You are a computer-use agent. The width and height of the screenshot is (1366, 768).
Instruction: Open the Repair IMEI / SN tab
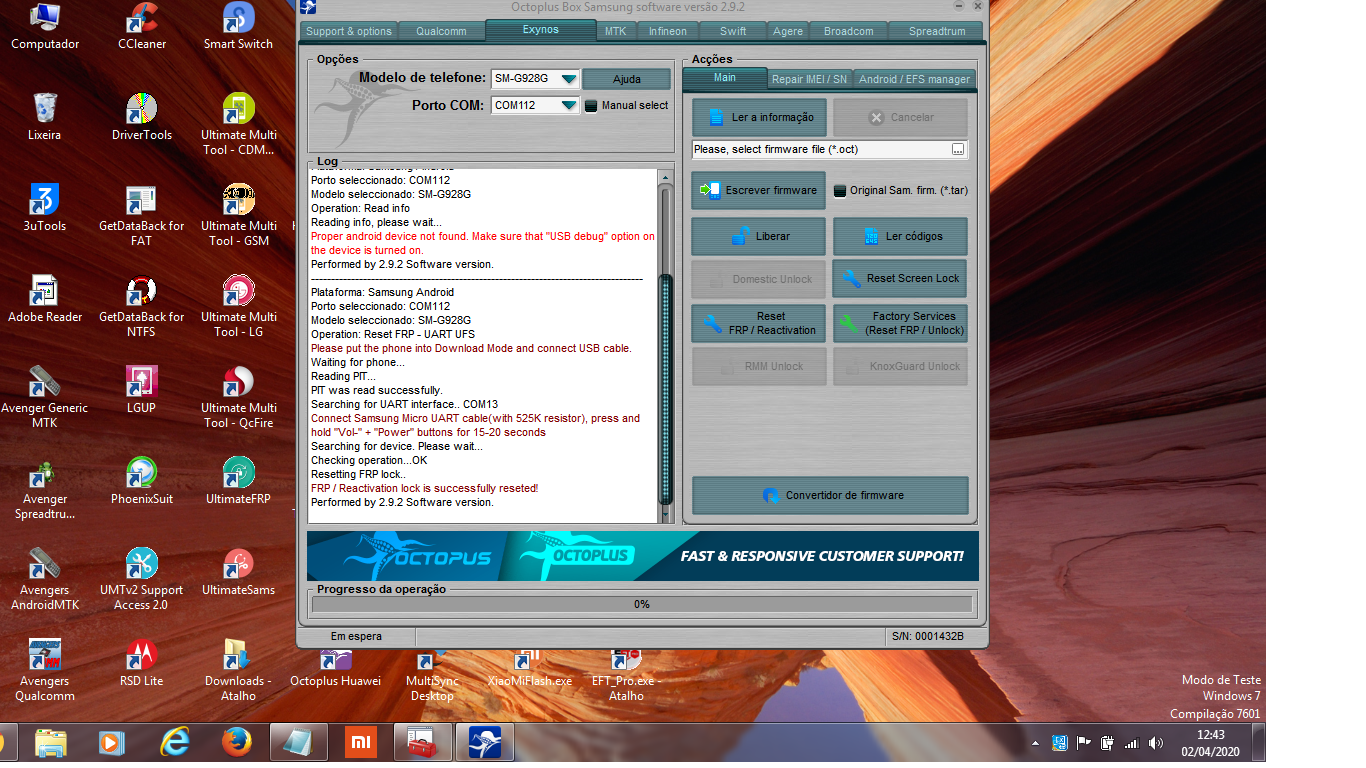809,79
